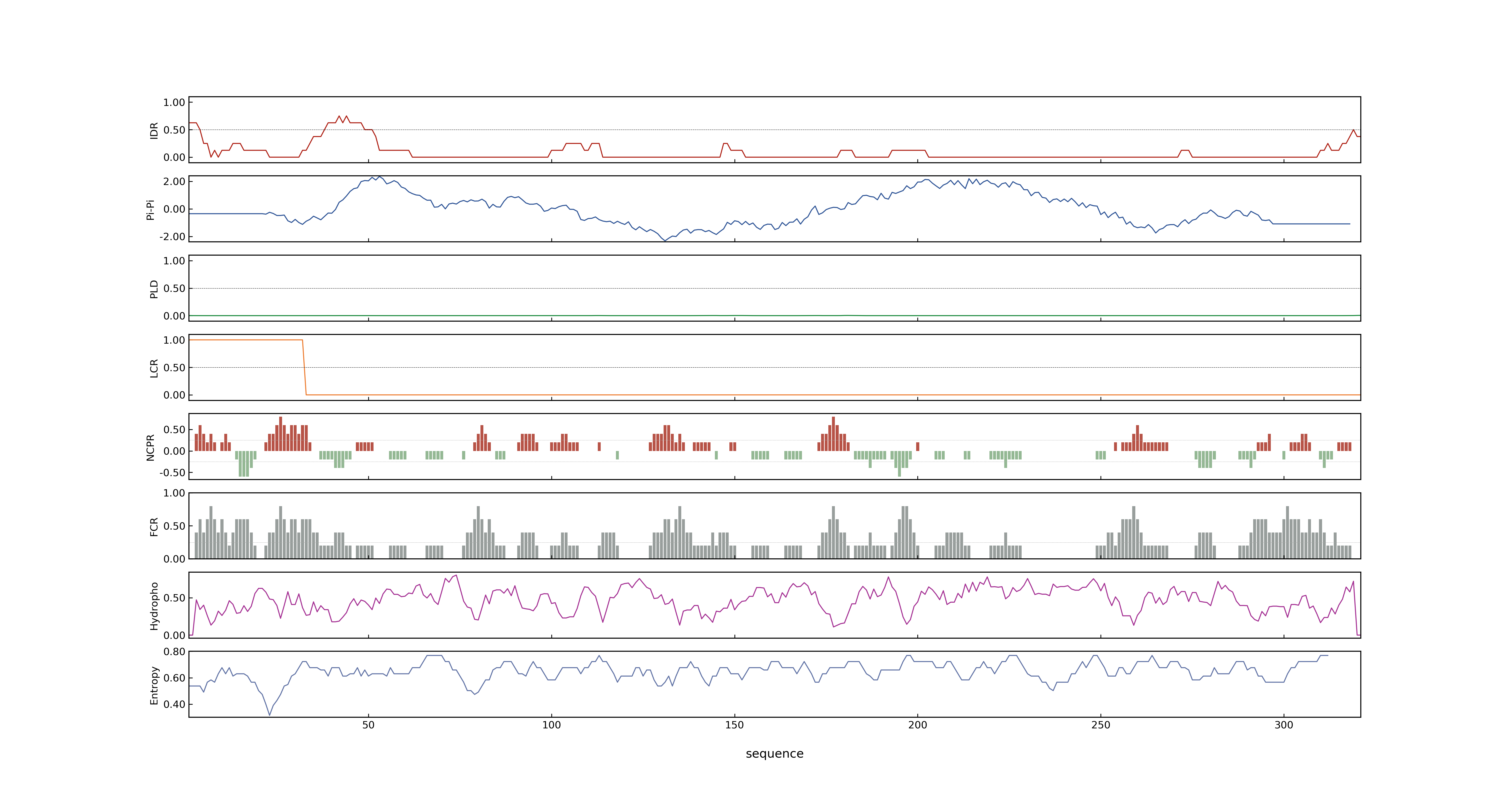Click the IDR y-axis label

[x=154, y=130]
